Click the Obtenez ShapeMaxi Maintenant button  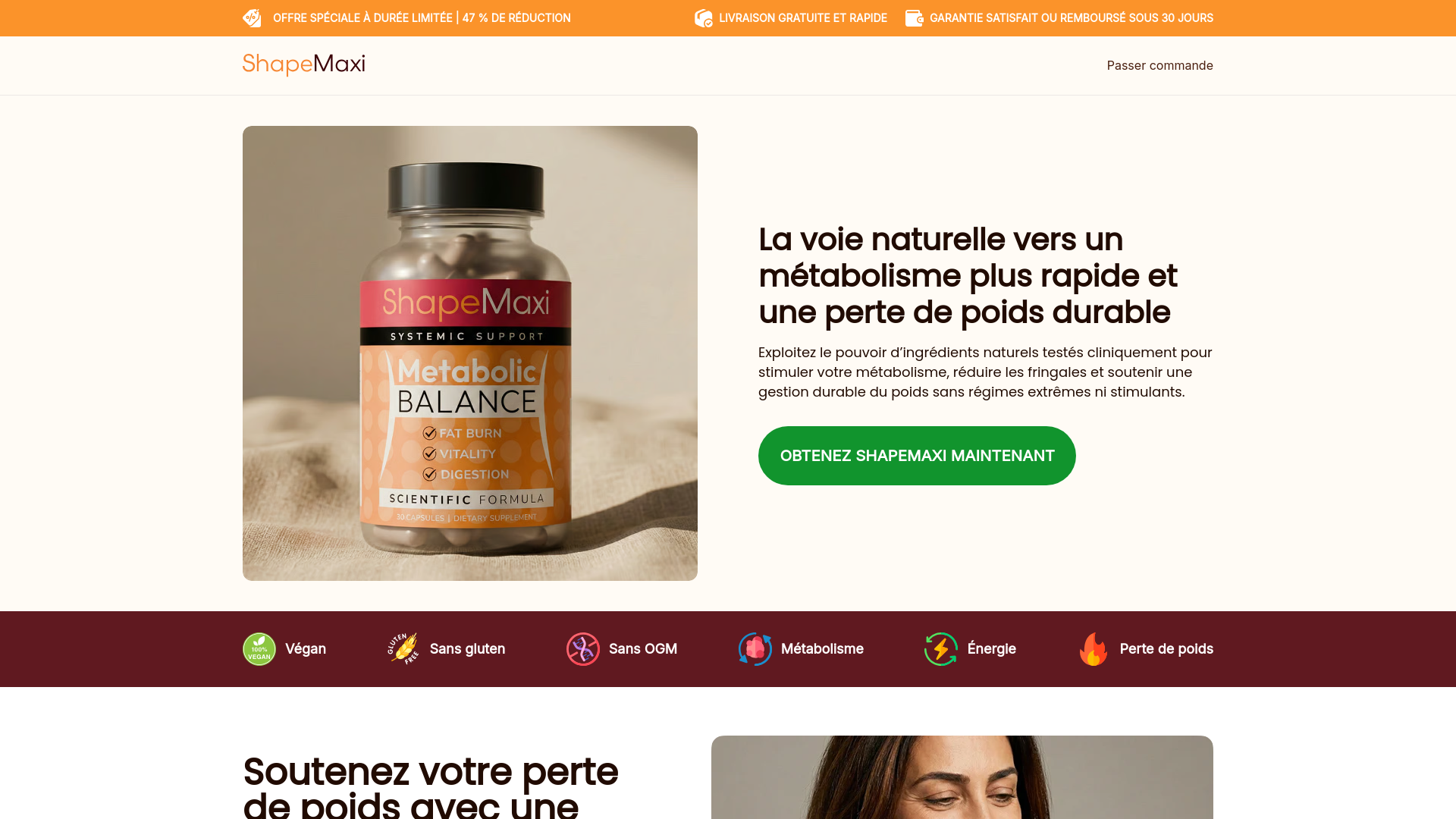tap(917, 456)
